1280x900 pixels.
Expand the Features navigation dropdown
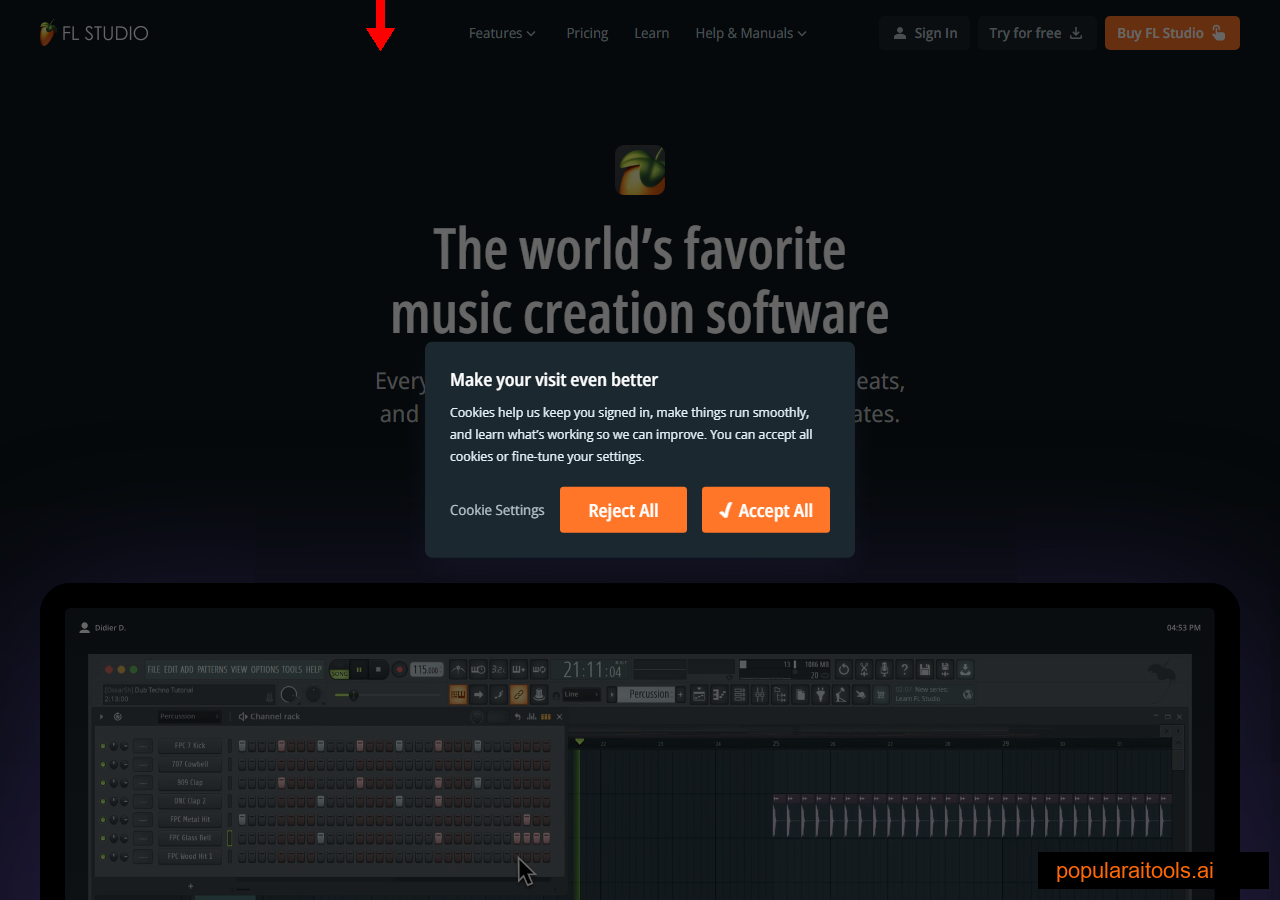pos(503,33)
